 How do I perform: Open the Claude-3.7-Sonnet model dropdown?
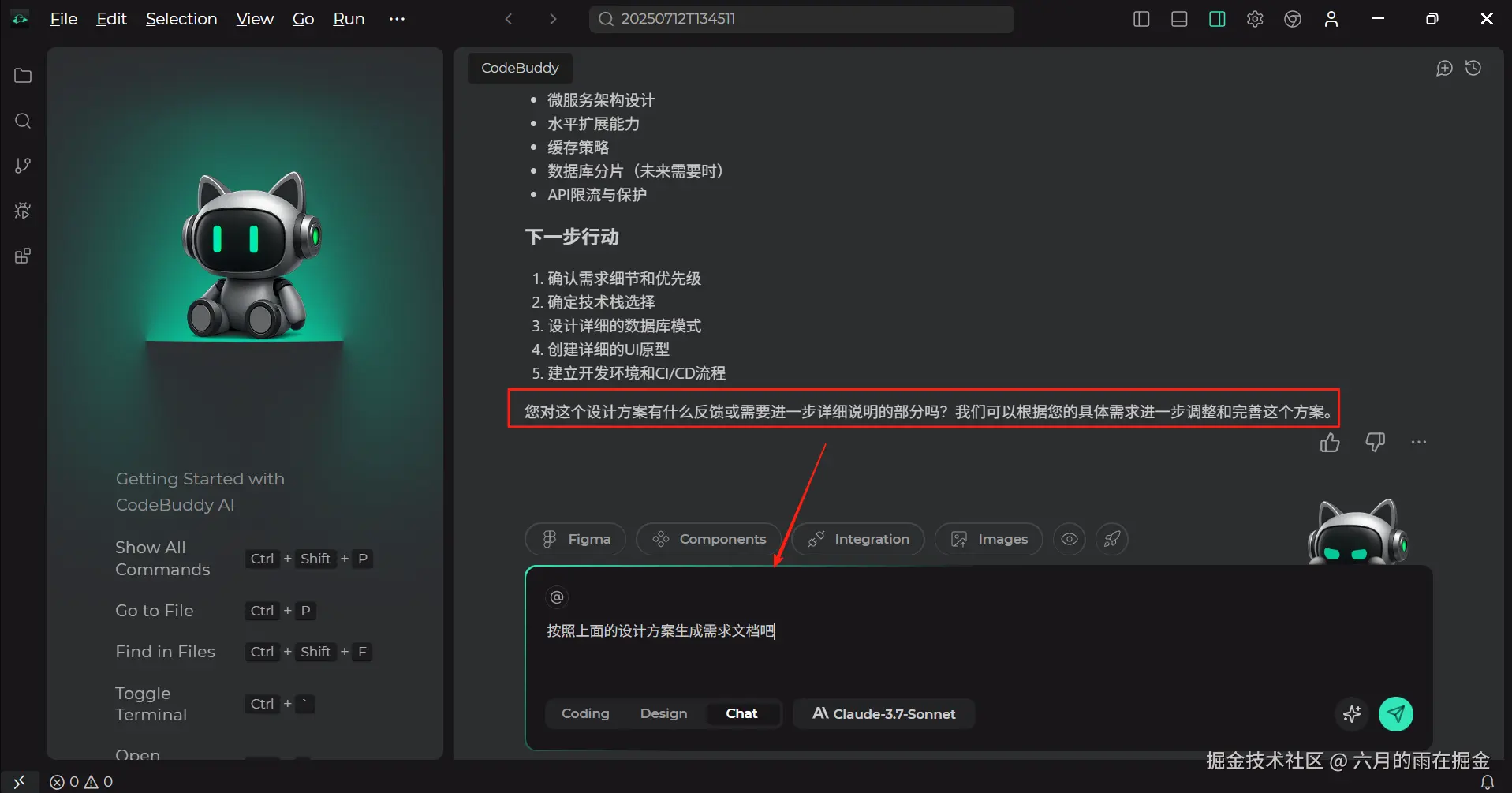pyautogui.click(x=883, y=713)
